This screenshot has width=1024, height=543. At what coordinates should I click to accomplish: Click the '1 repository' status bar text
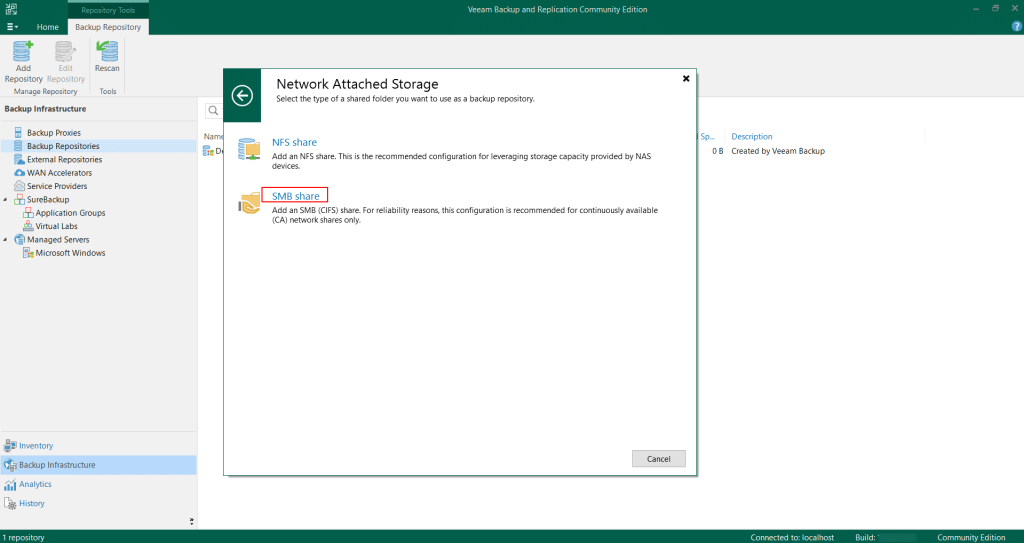pyautogui.click(x=24, y=537)
